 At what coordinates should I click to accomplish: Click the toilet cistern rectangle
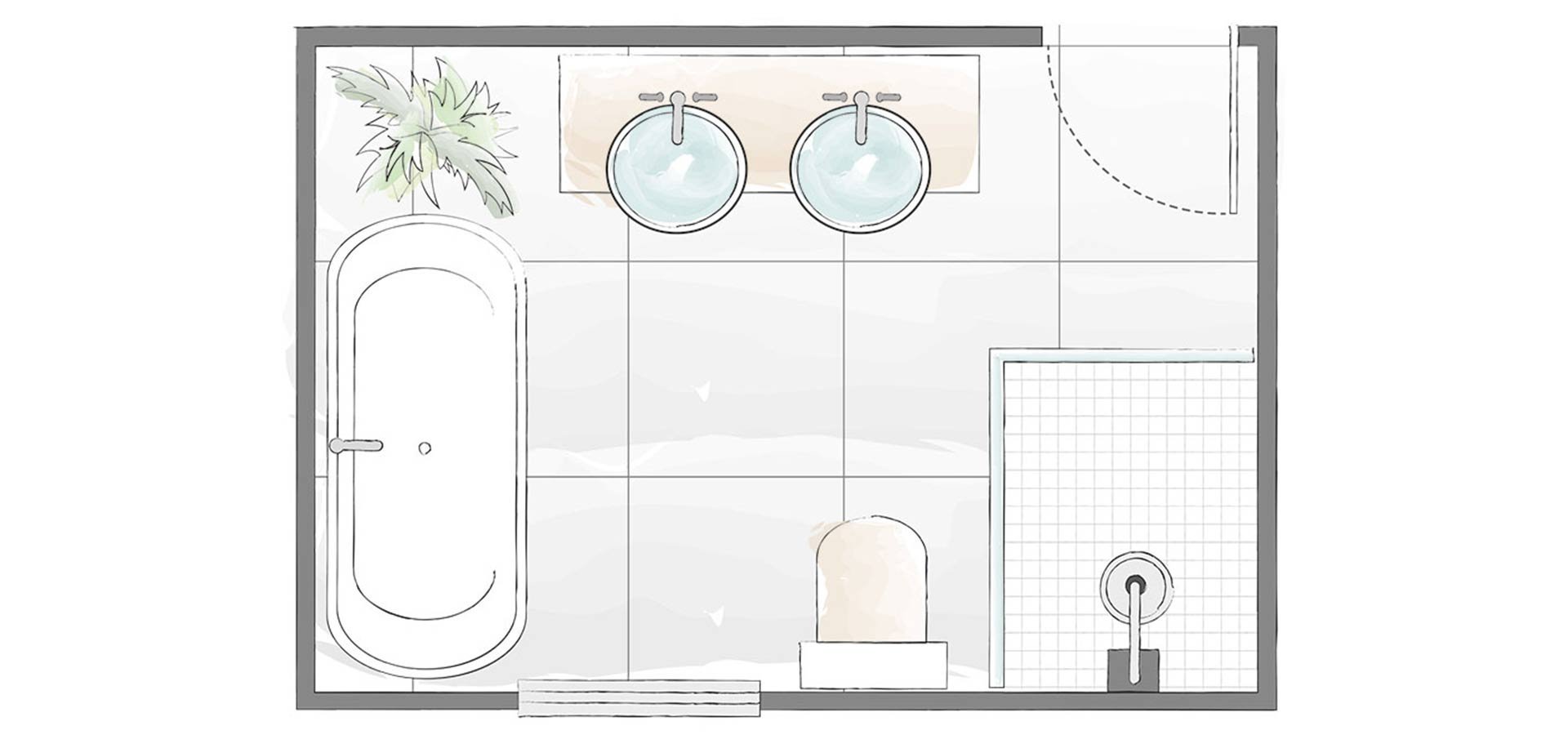click(x=873, y=665)
